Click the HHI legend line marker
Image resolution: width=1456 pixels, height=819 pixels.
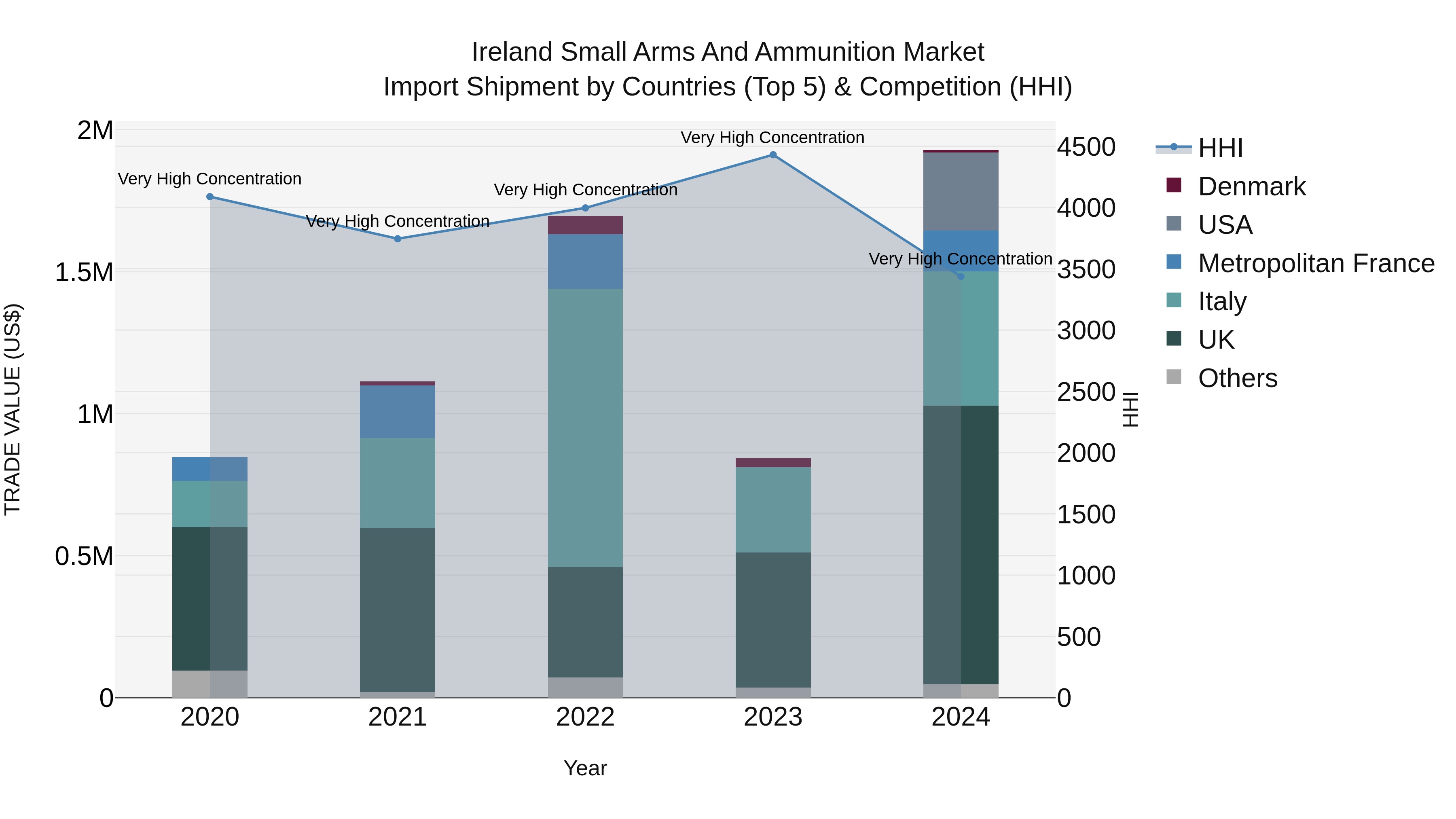[x=1173, y=147]
